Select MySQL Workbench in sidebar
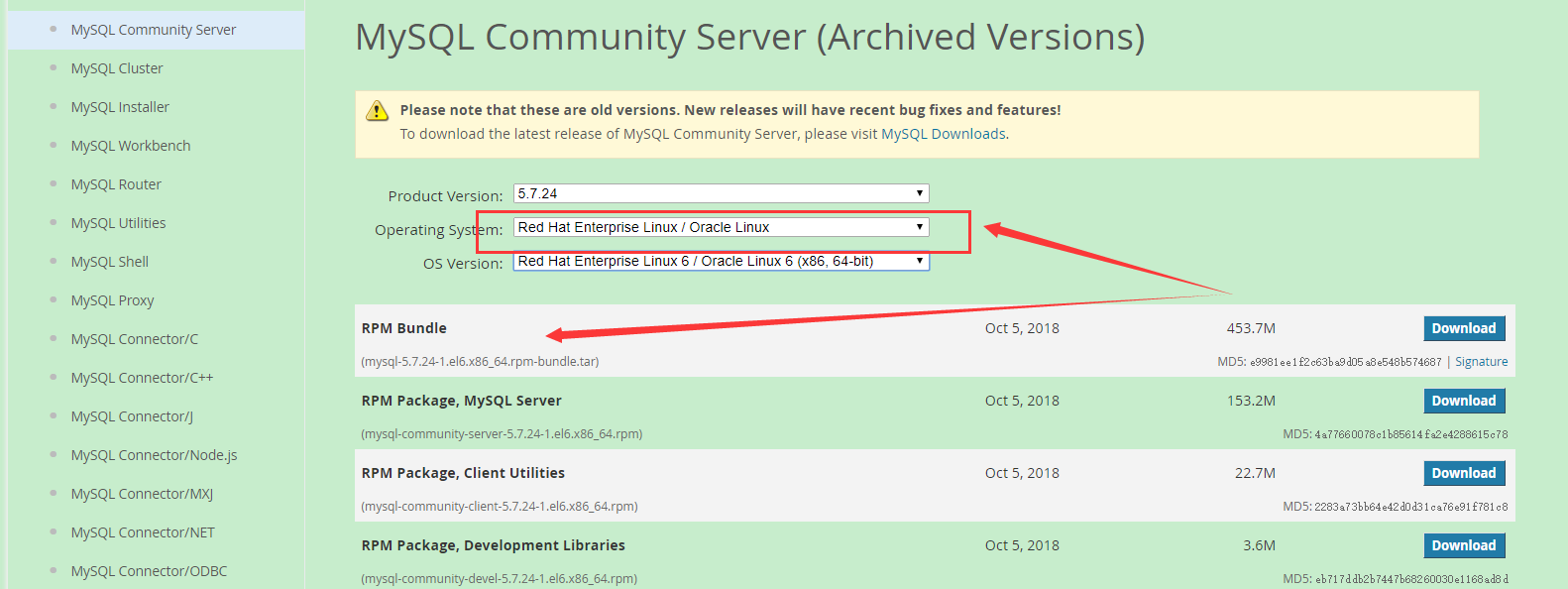The width and height of the screenshot is (1568, 589). (x=131, y=146)
